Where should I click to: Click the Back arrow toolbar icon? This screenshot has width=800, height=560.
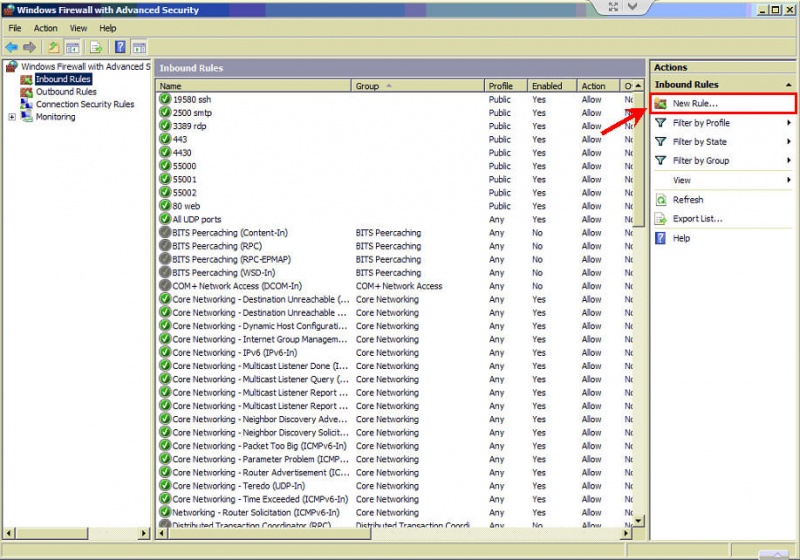11,47
